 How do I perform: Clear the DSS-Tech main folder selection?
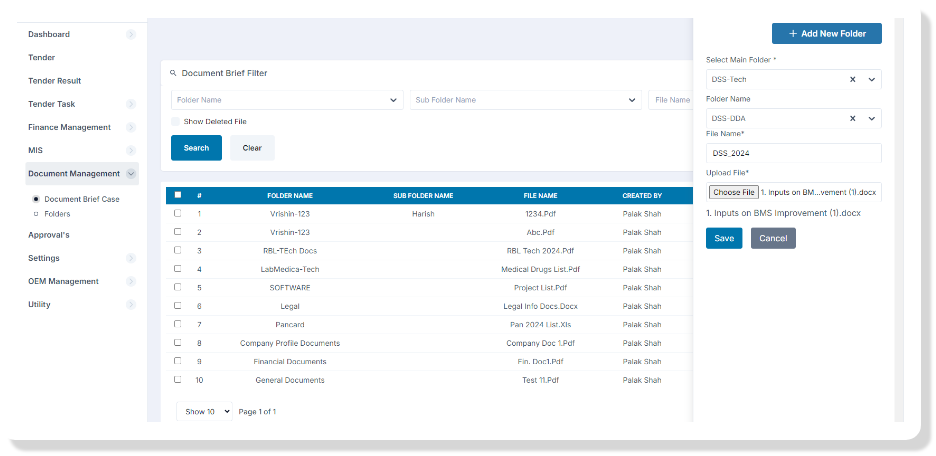853,79
